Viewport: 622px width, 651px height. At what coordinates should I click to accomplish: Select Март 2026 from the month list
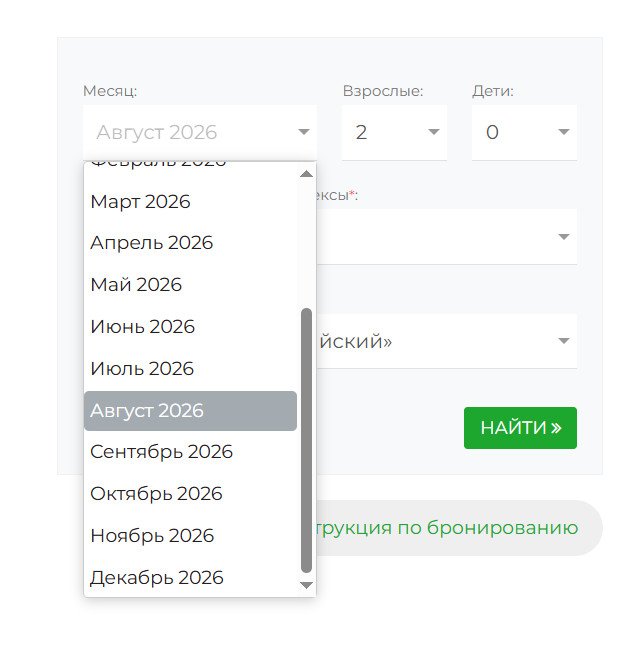[140, 202]
